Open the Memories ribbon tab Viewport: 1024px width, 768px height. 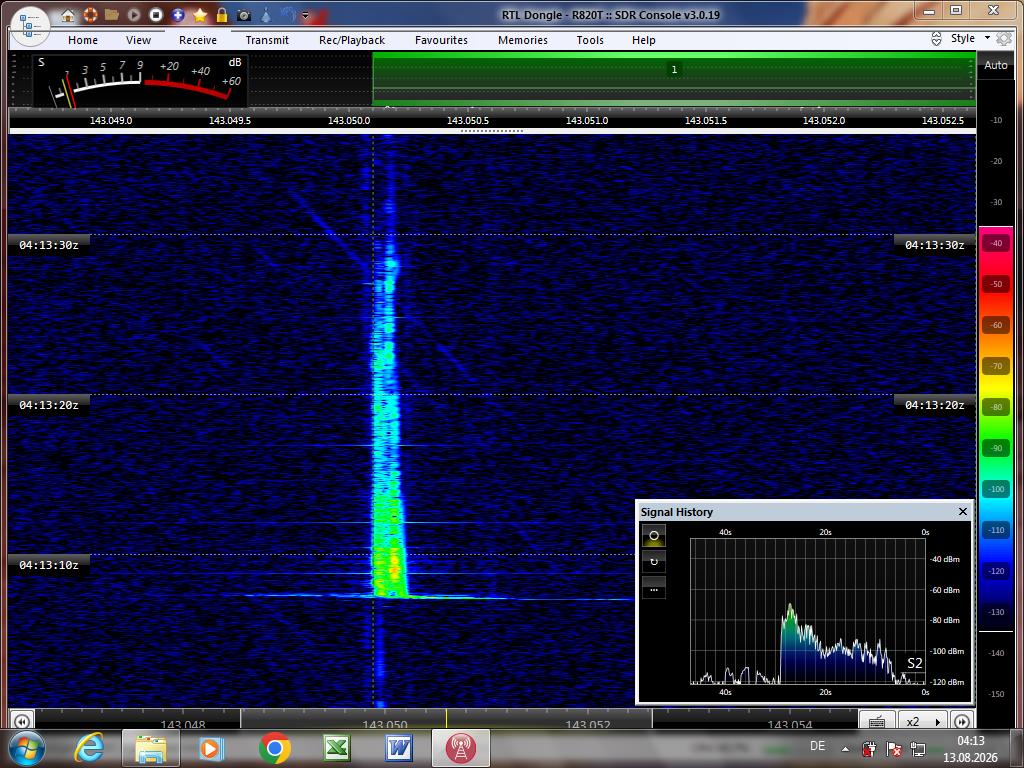click(523, 40)
